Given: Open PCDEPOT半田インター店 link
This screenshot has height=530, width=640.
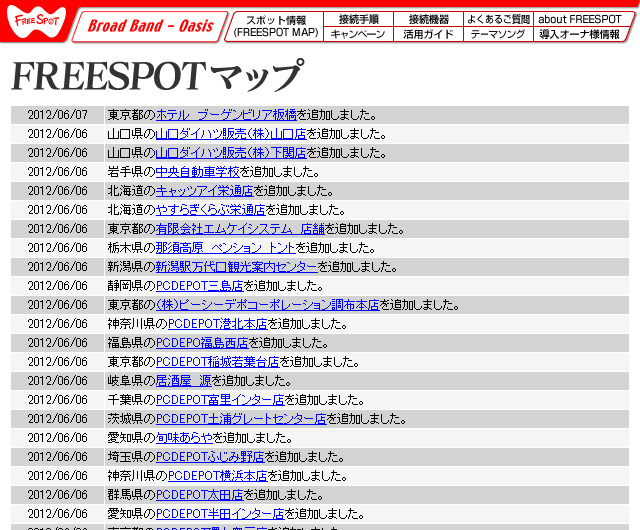Looking at the screenshot, I should tap(220, 514).
